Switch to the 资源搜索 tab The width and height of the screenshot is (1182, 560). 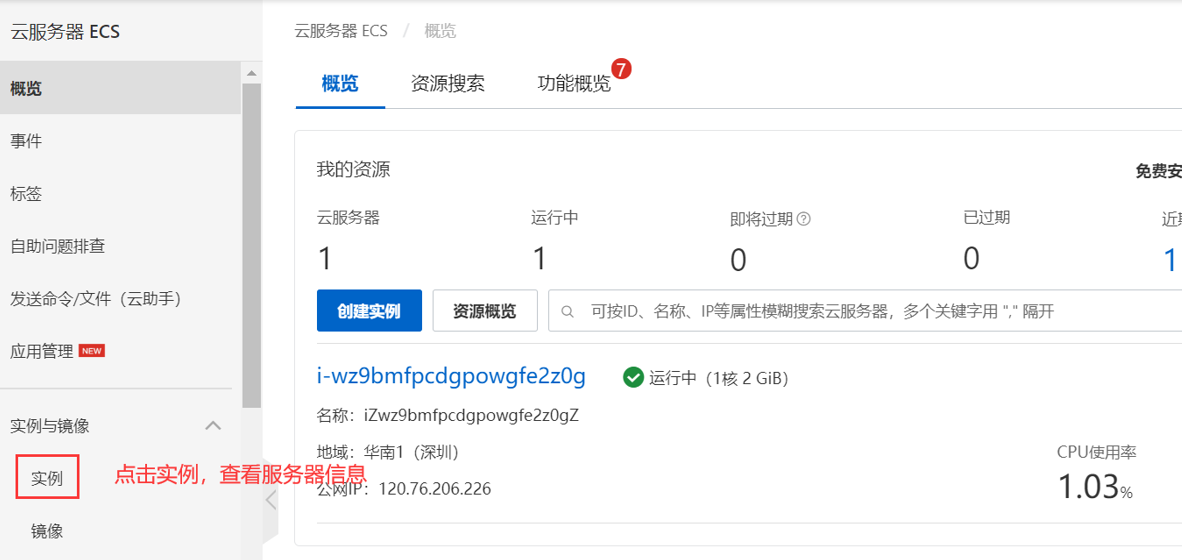[448, 83]
